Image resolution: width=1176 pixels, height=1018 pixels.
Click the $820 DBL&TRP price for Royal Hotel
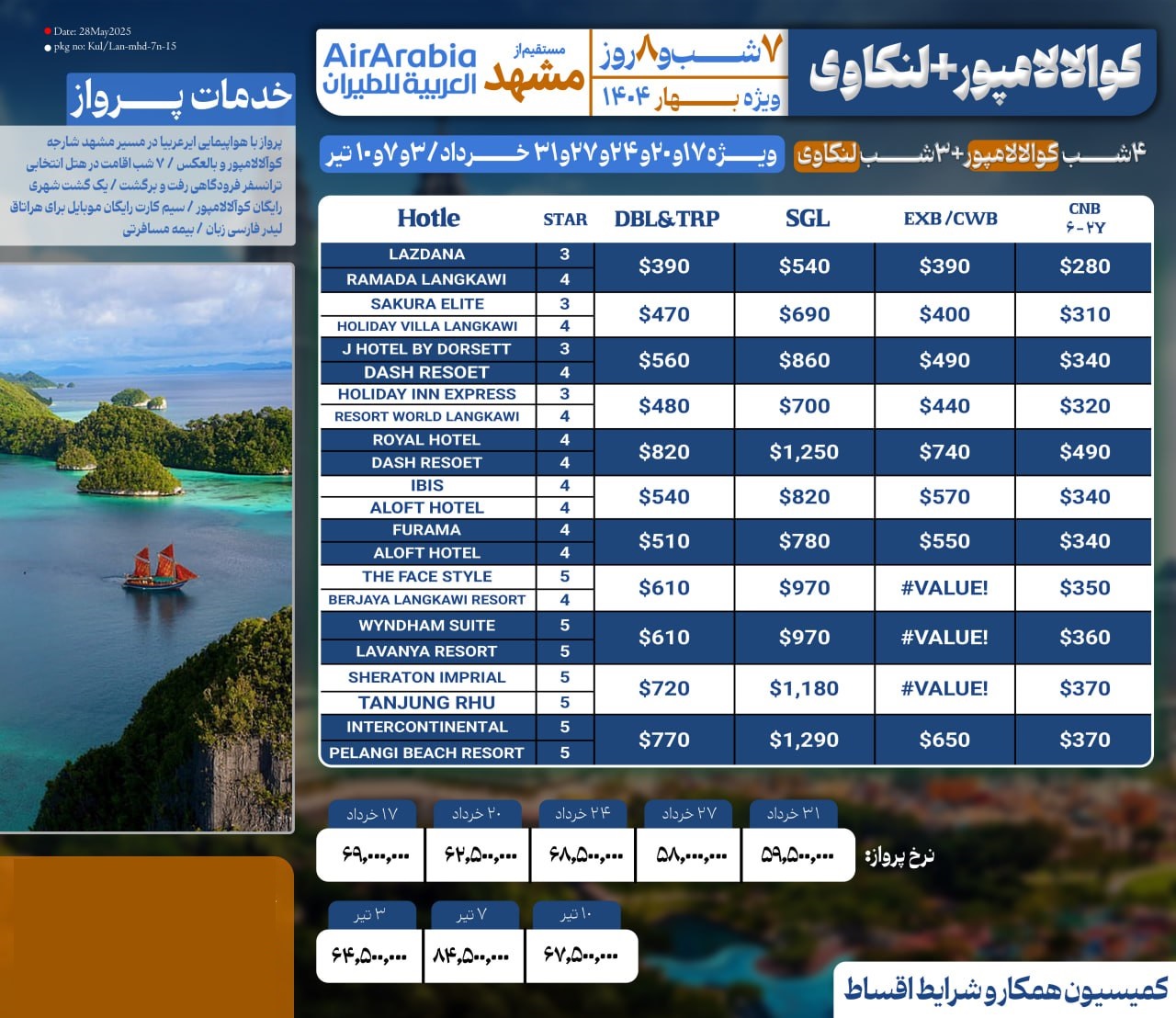(x=664, y=452)
